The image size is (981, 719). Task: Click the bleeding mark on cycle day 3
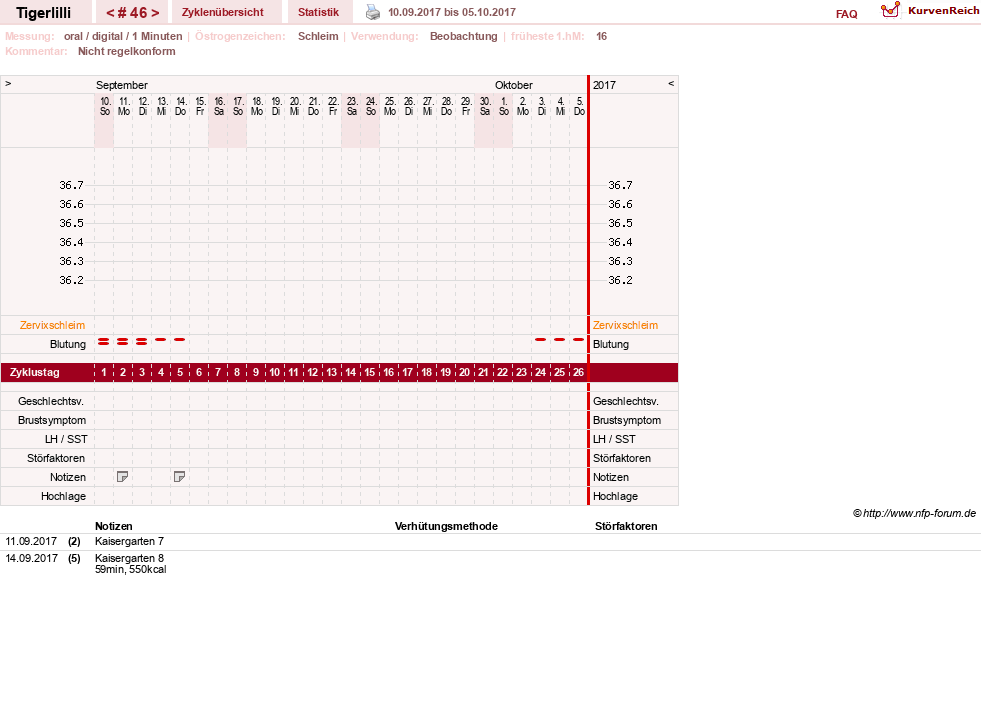tap(142, 342)
